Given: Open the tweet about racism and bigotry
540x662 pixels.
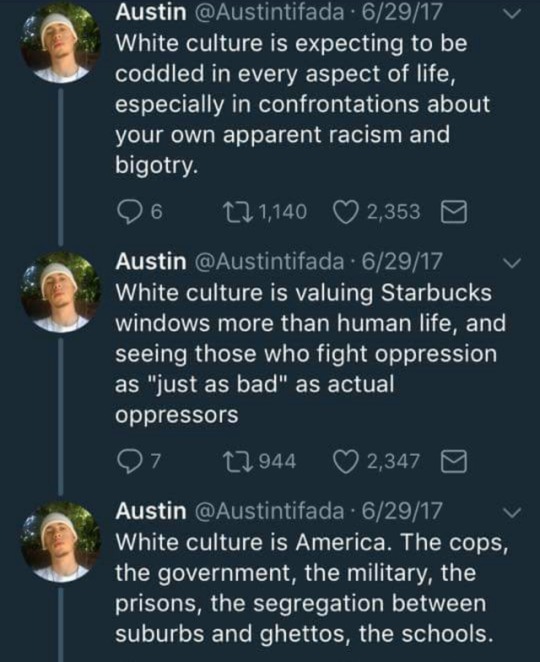Looking at the screenshot, I should [302, 104].
